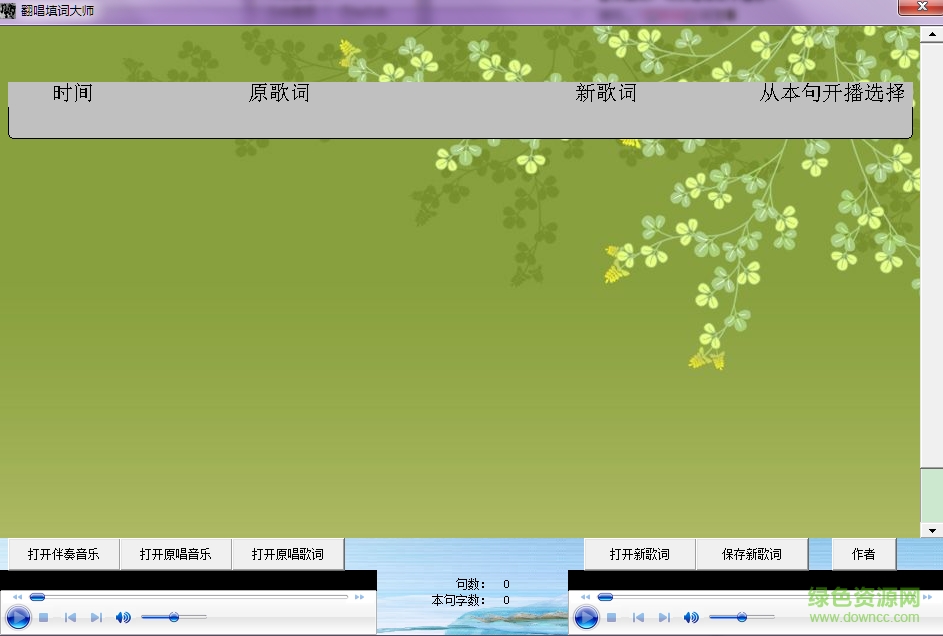Image resolution: width=943 pixels, height=636 pixels.
Task: Click 打开原唱歌词 button
Action: 287,554
